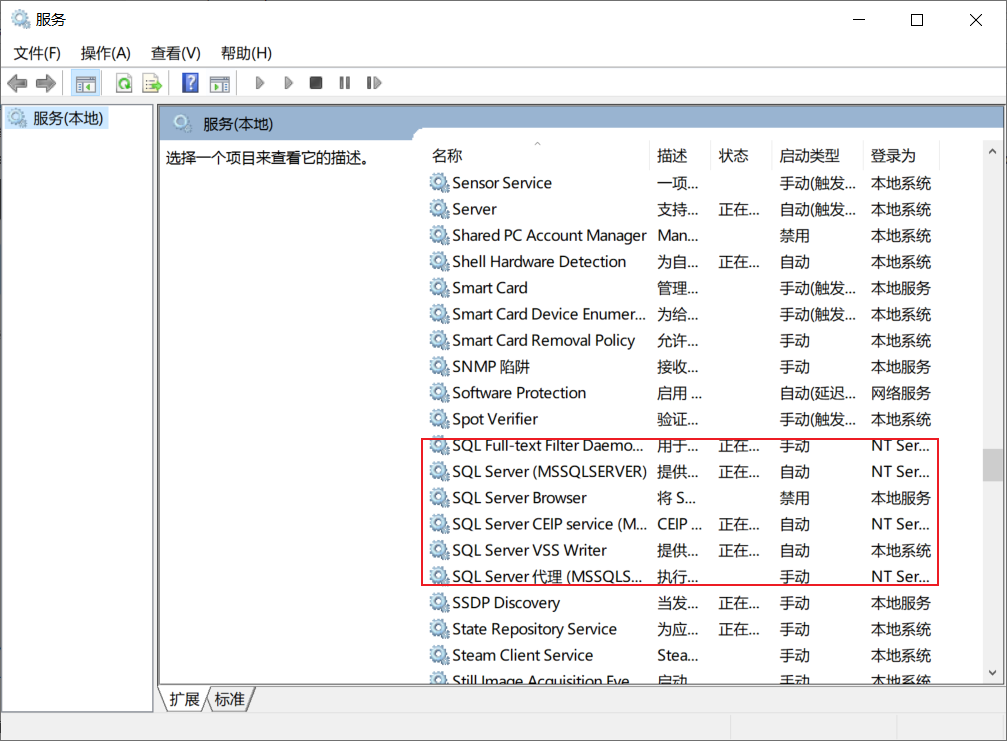The image size is (1007, 741).
Task: Select the SQL Full-text Filter Daemo... service name
Action: point(548,446)
